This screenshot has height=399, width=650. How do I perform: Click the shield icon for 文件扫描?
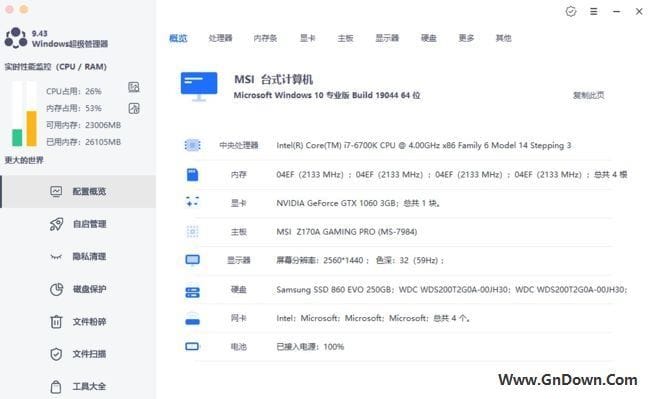[56, 354]
